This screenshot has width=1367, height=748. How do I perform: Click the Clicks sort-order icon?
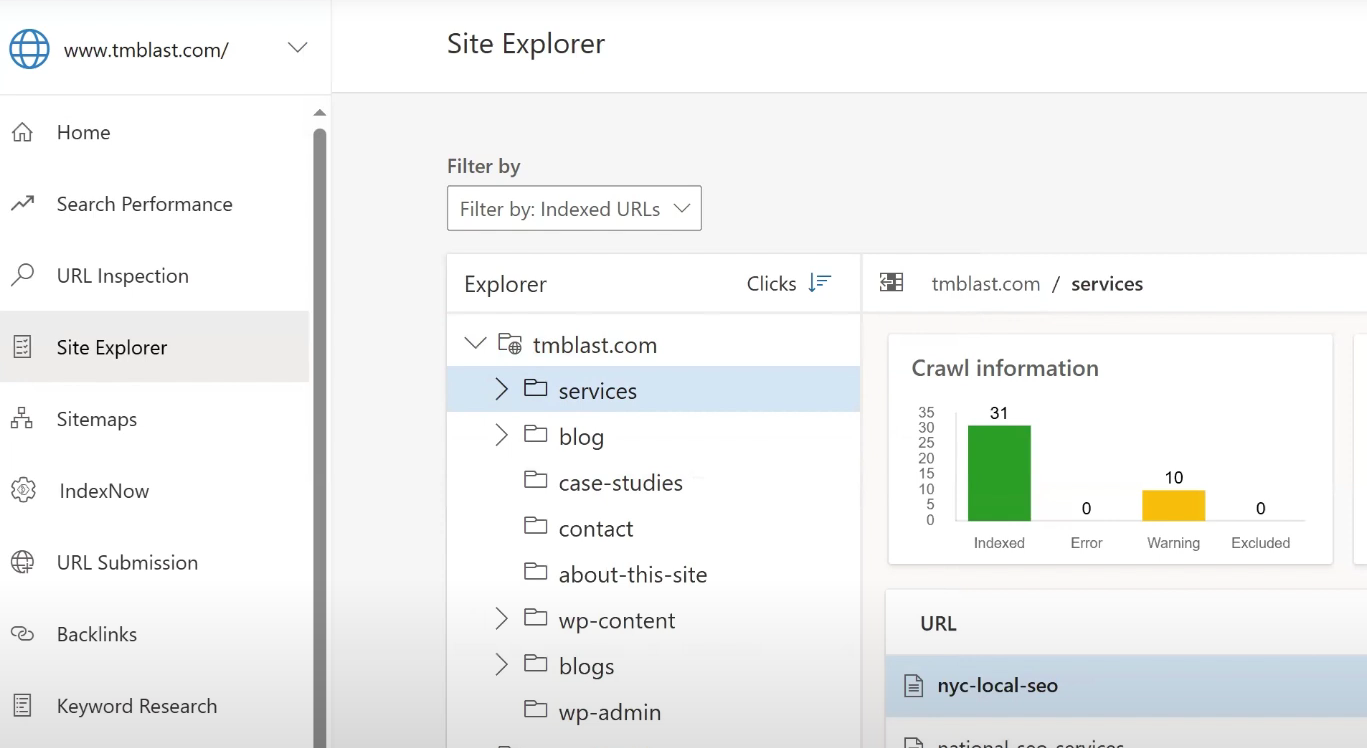(820, 283)
